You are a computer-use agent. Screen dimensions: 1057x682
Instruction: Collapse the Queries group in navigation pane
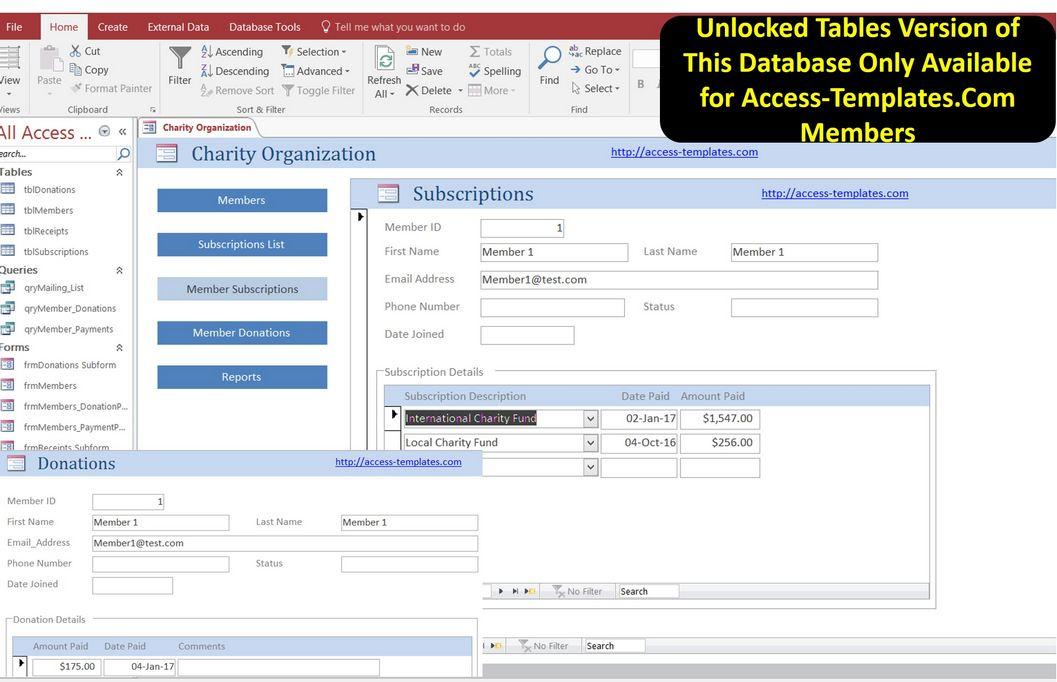point(119,270)
